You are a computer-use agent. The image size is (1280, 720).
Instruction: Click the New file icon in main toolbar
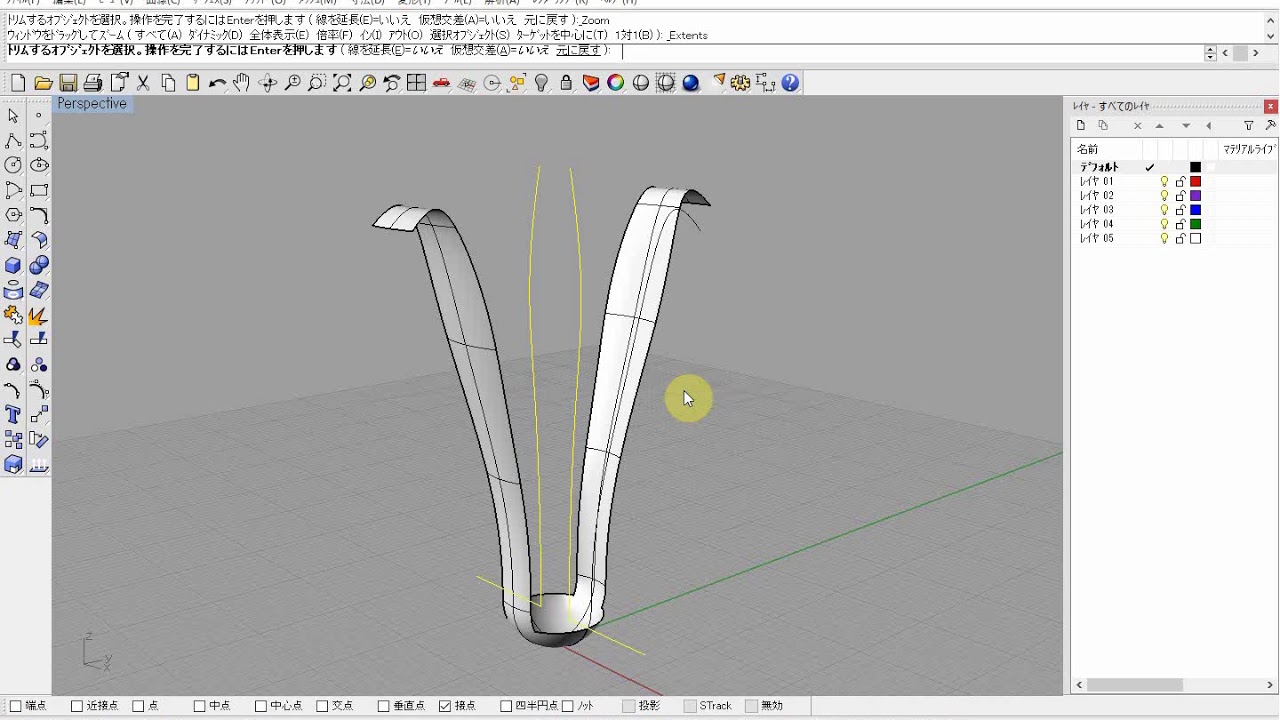click(17, 83)
